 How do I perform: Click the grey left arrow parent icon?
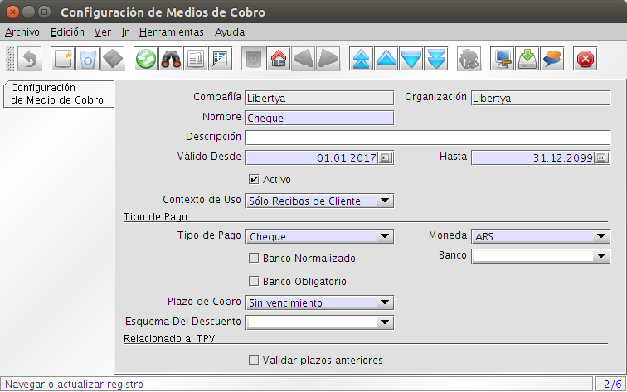click(303, 59)
